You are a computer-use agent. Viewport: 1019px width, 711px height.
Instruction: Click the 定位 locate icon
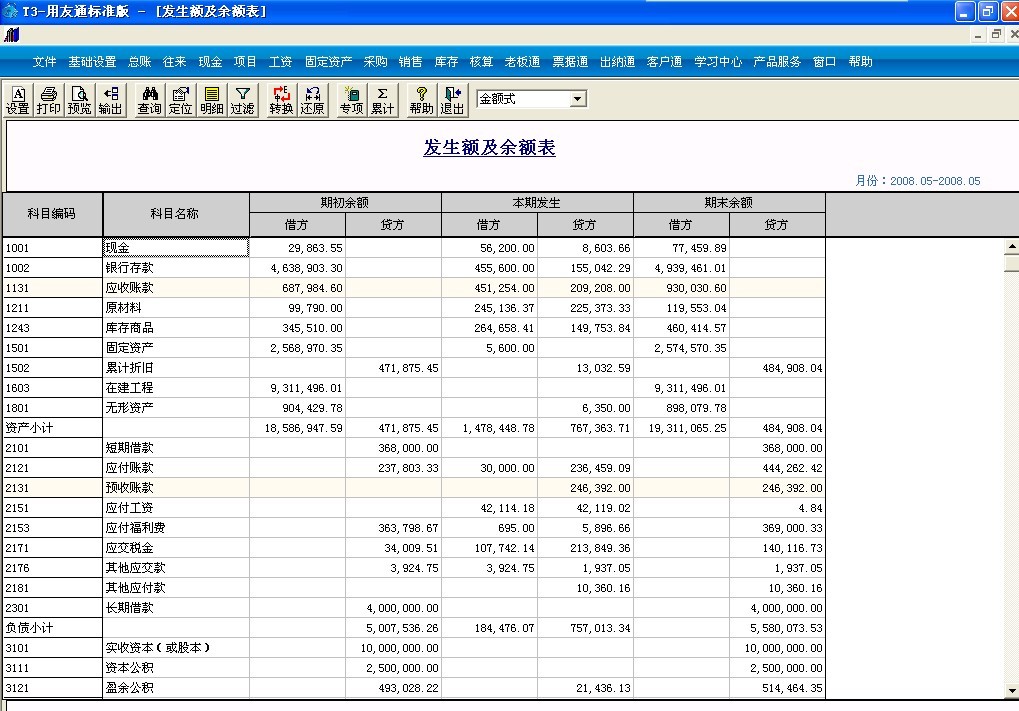[180, 100]
